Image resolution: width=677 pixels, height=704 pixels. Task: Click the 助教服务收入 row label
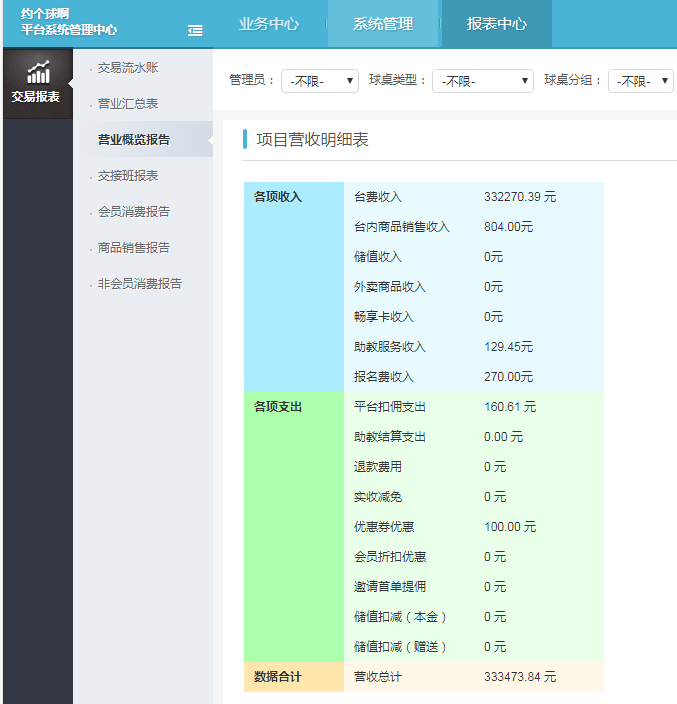pos(390,347)
